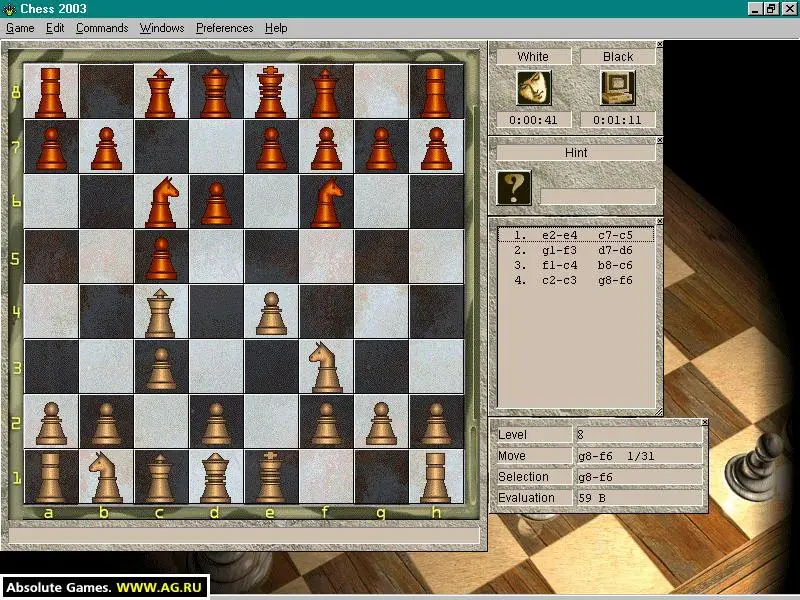Select move d7-d6 in move list

[x=615, y=251]
